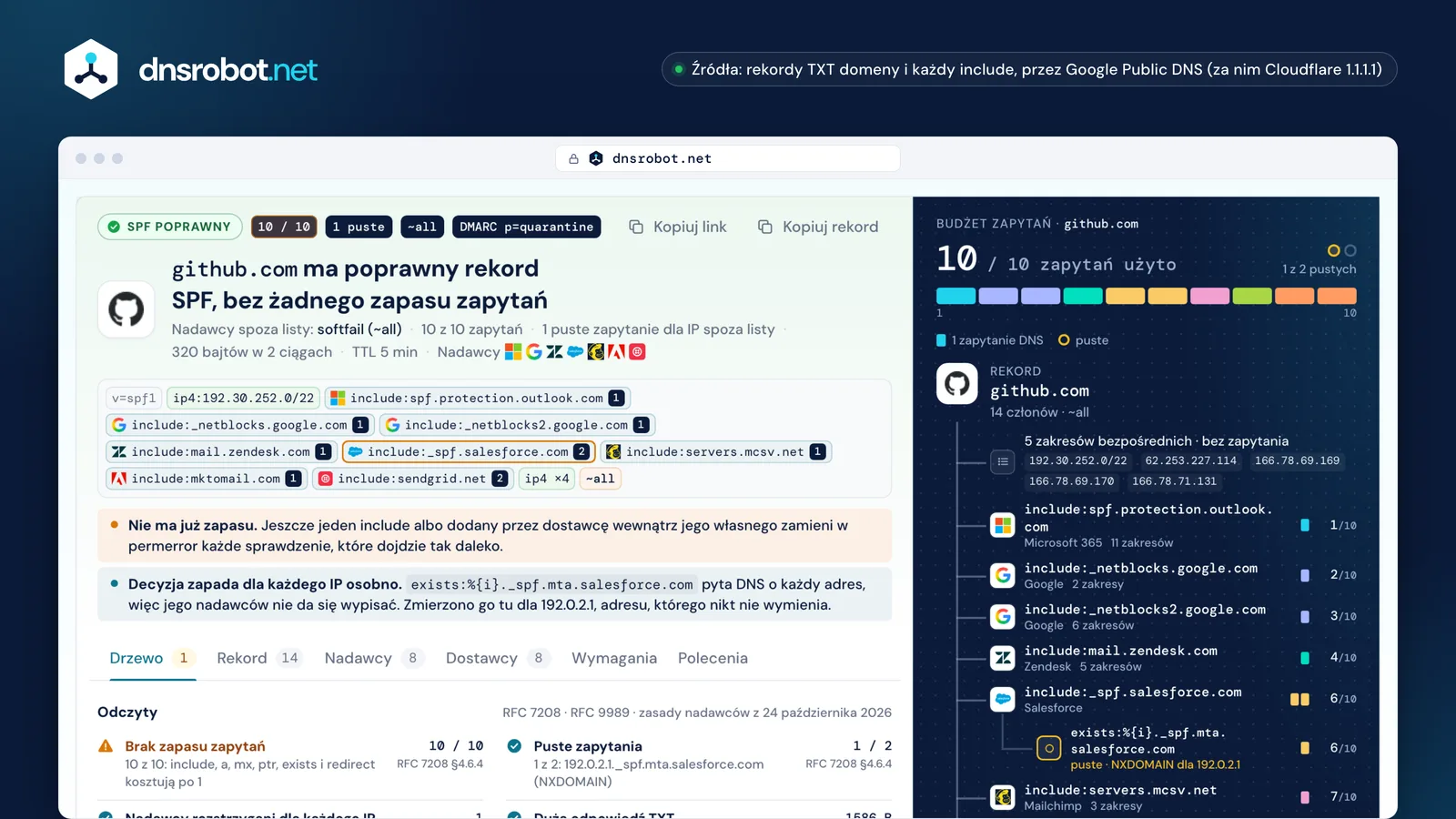Select include:servers.mcsv.net chip
Image resolution: width=1456 pixels, height=819 pixels.
(x=716, y=451)
